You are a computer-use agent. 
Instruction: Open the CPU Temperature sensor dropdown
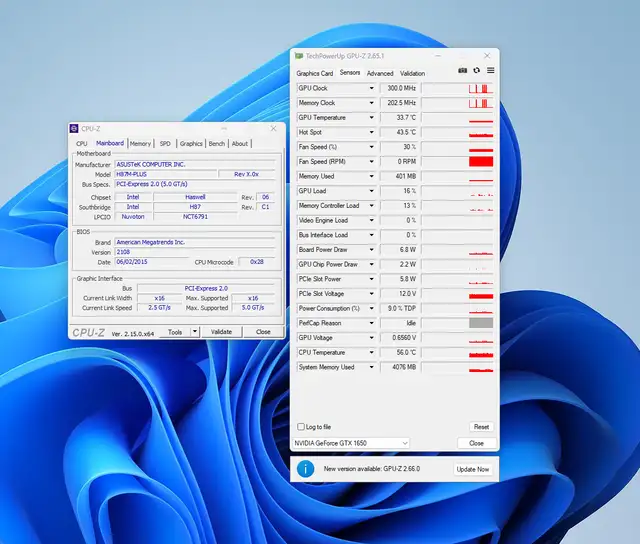[371, 353]
